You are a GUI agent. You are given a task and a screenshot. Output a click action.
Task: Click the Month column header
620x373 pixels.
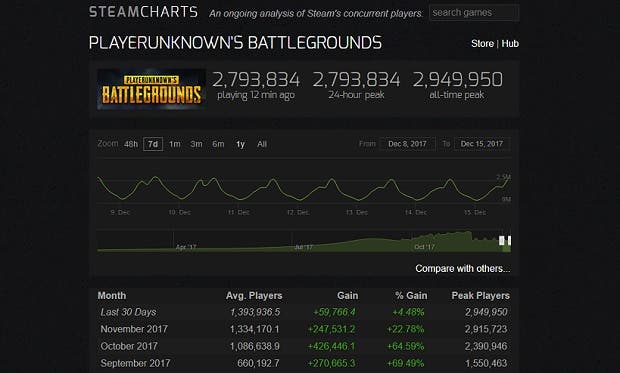(x=112, y=295)
